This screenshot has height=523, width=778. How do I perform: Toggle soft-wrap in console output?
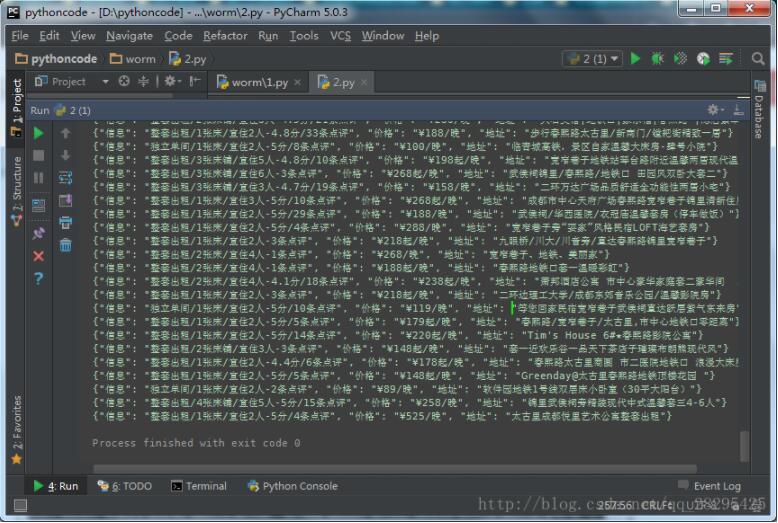pos(65,178)
